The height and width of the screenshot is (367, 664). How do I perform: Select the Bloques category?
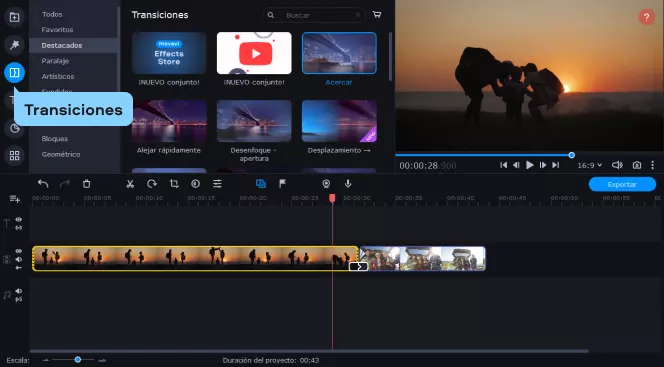coord(55,139)
